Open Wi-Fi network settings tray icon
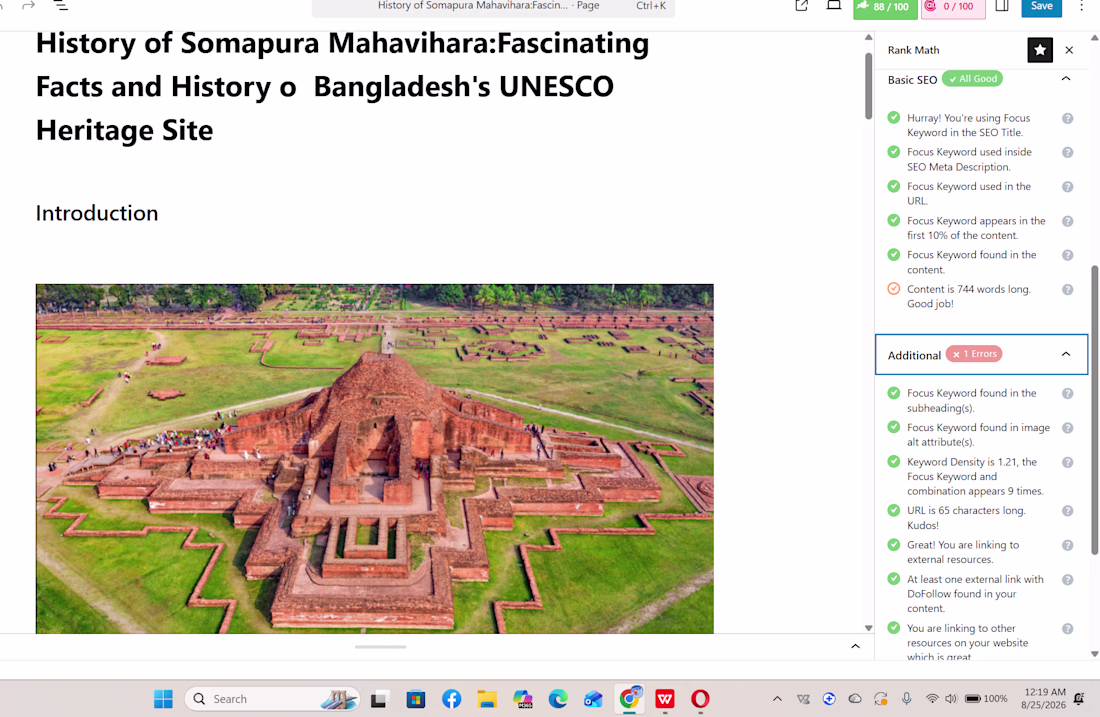This screenshot has height=717, width=1100. coord(932,699)
